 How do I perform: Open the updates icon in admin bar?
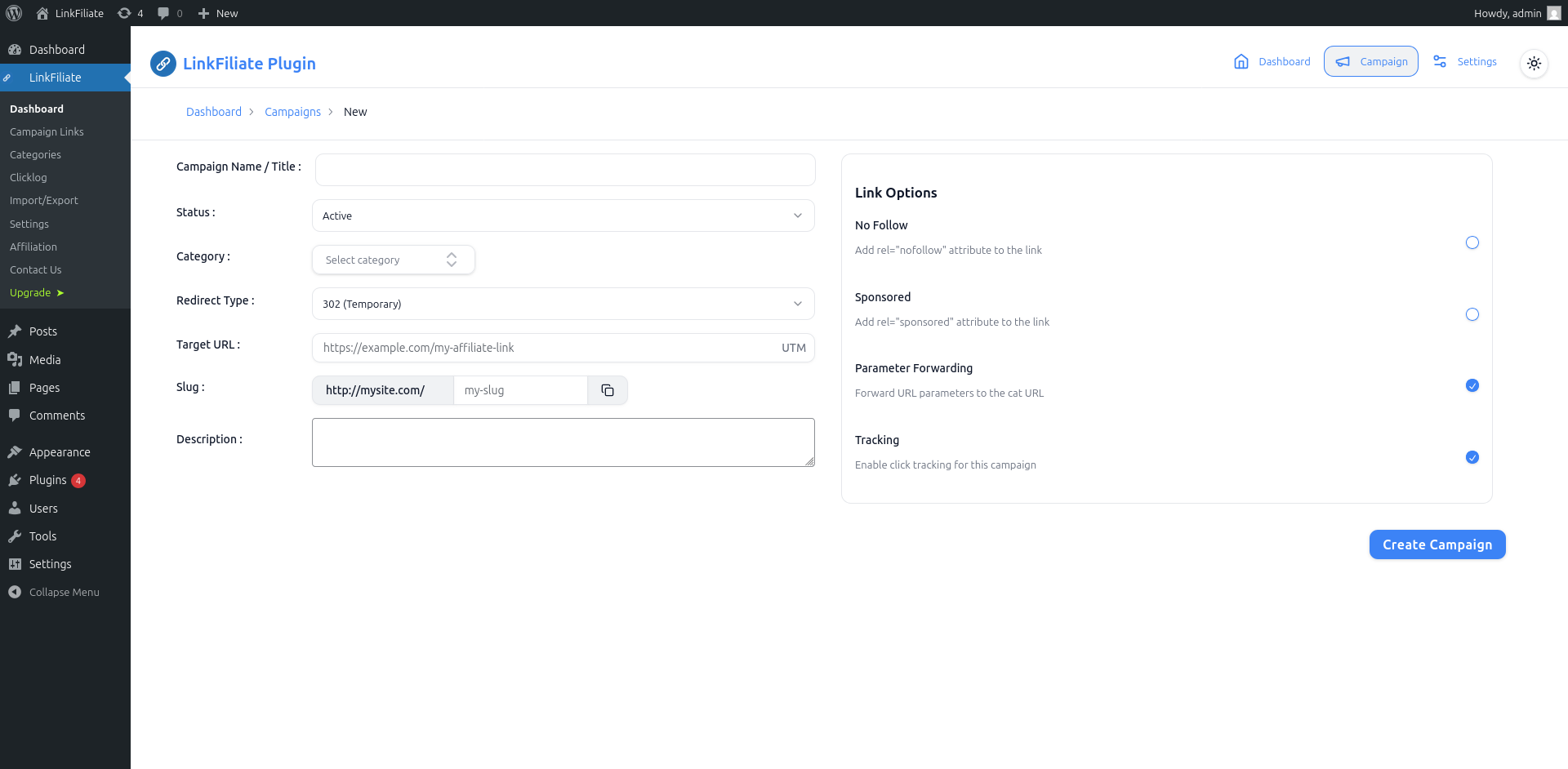tap(125, 13)
